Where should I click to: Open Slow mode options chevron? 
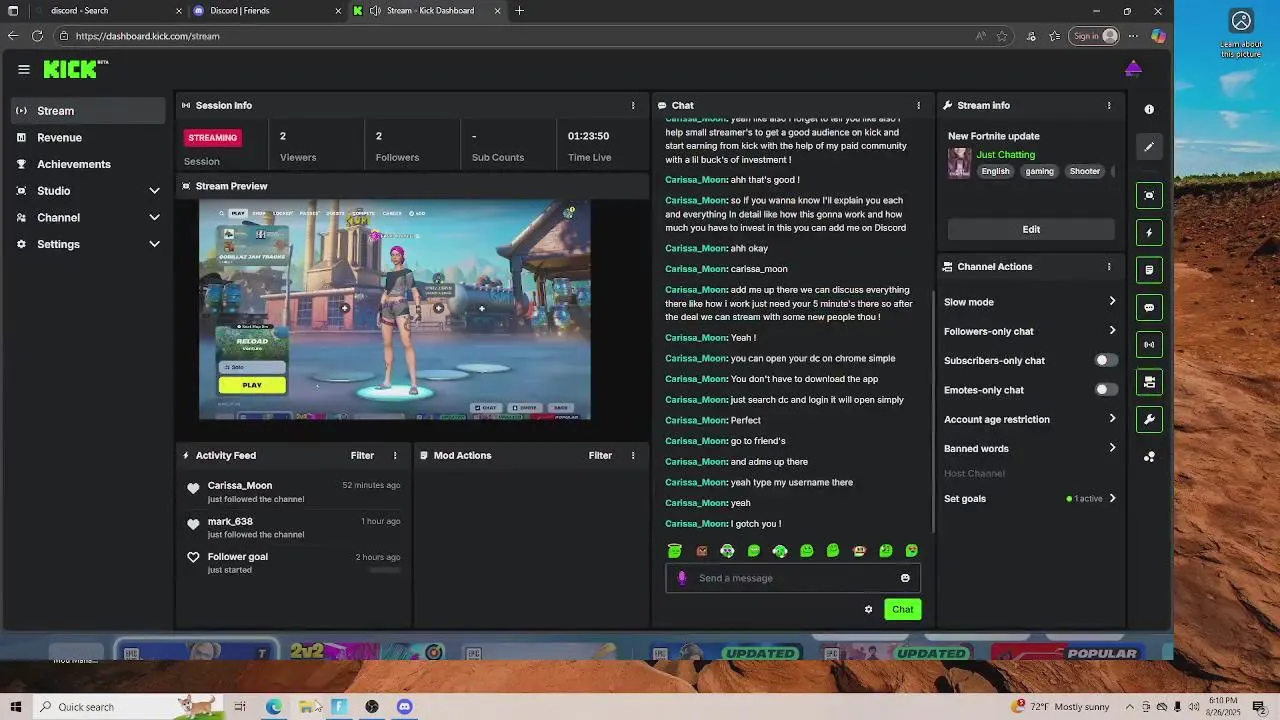tap(1112, 301)
